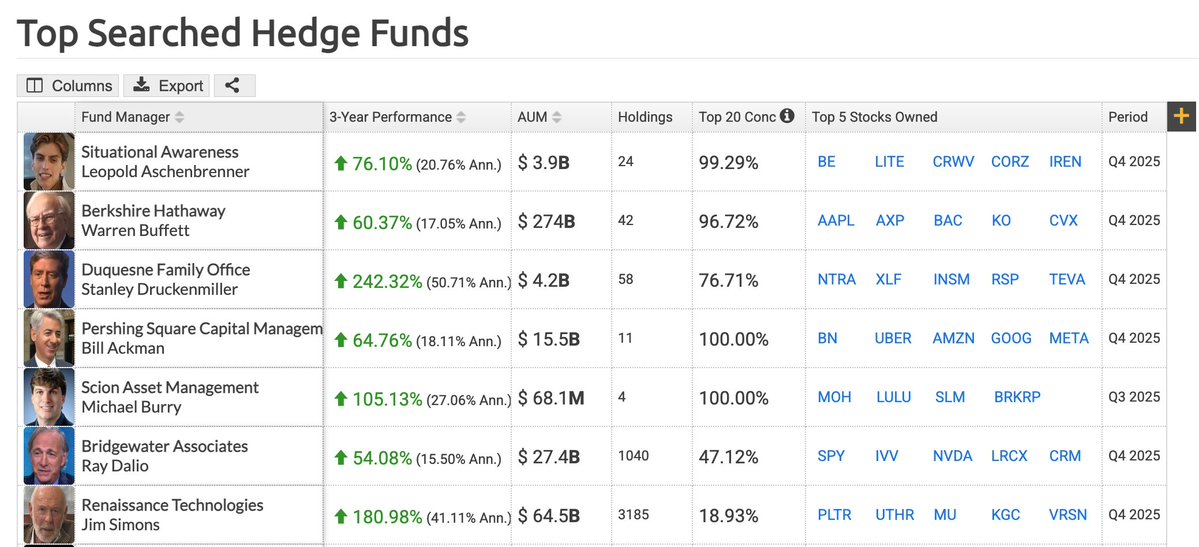Click the CRM ticker link
The width and height of the screenshot is (1199, 547).
[x=1065, y=457]
